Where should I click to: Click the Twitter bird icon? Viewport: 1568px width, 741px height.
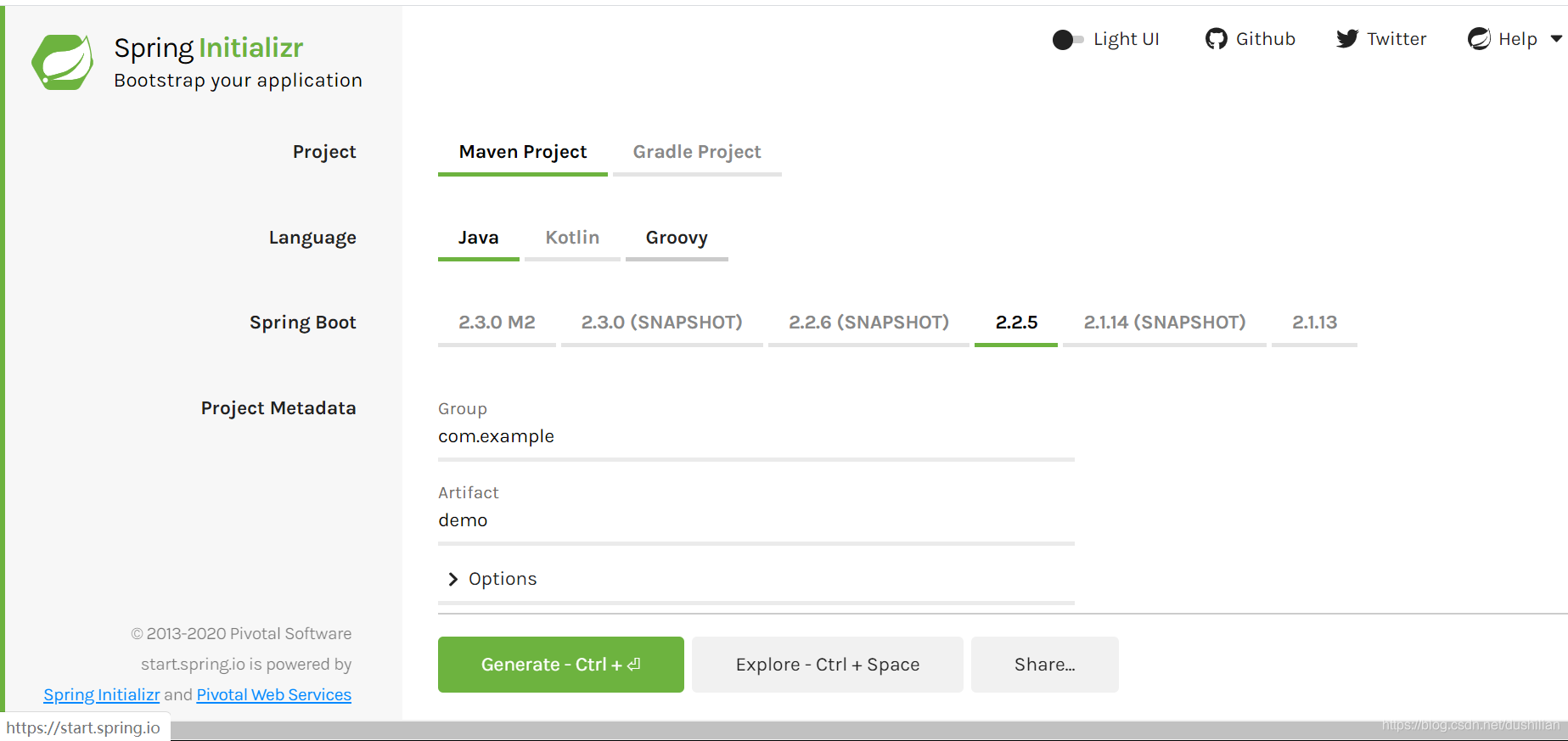pos(1347,39)
